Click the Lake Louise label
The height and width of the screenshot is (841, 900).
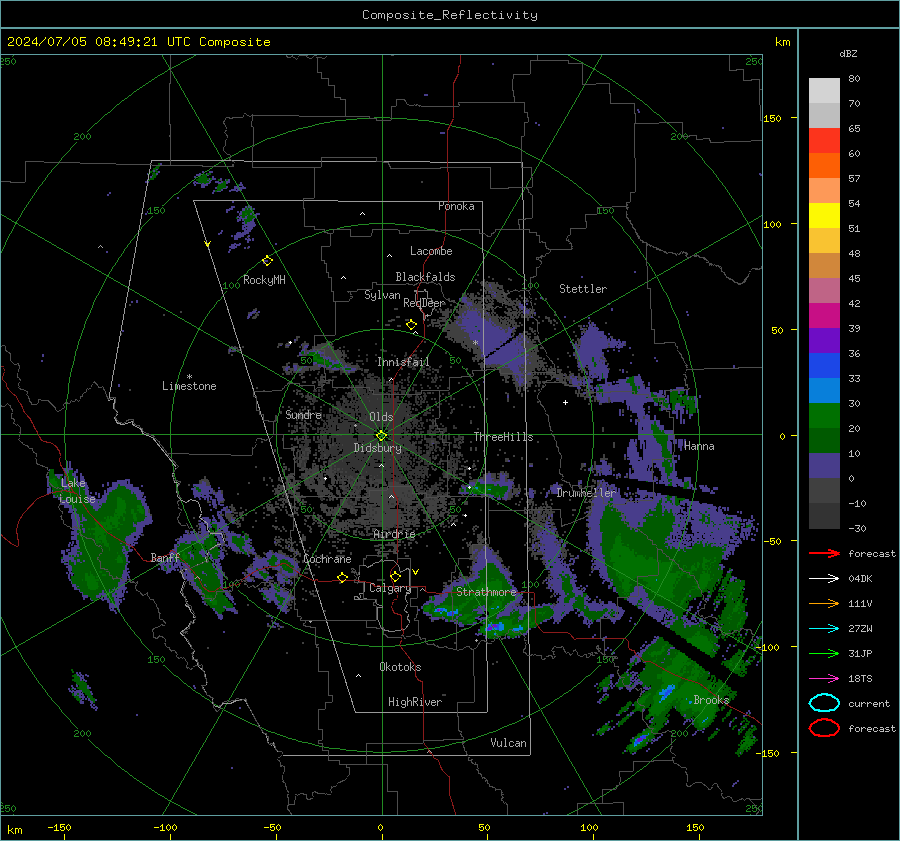[77, 491]
